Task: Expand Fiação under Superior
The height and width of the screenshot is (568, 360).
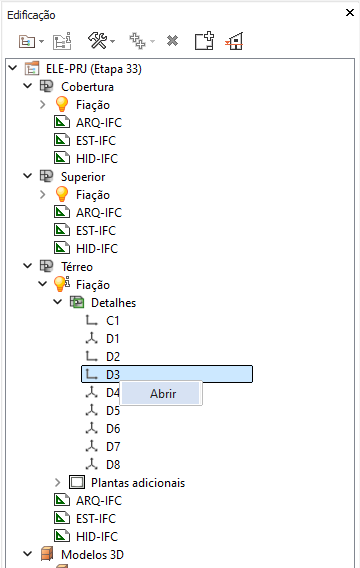Action: (x=43, y=195)
